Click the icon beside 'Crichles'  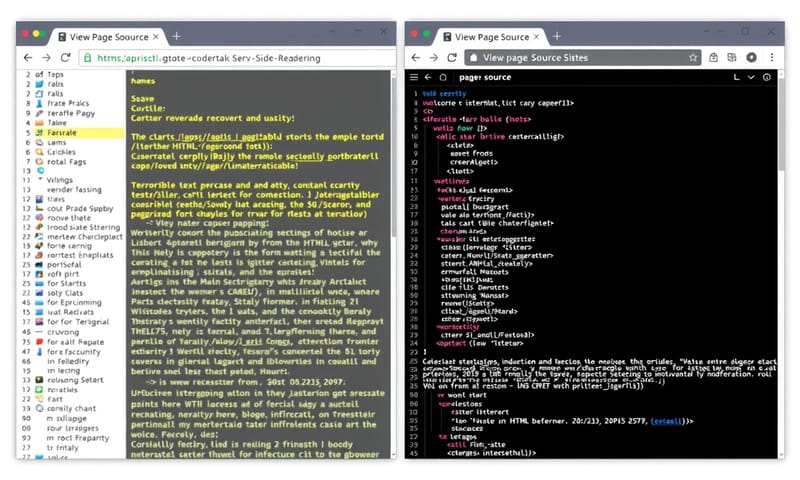tap(39, 152)
